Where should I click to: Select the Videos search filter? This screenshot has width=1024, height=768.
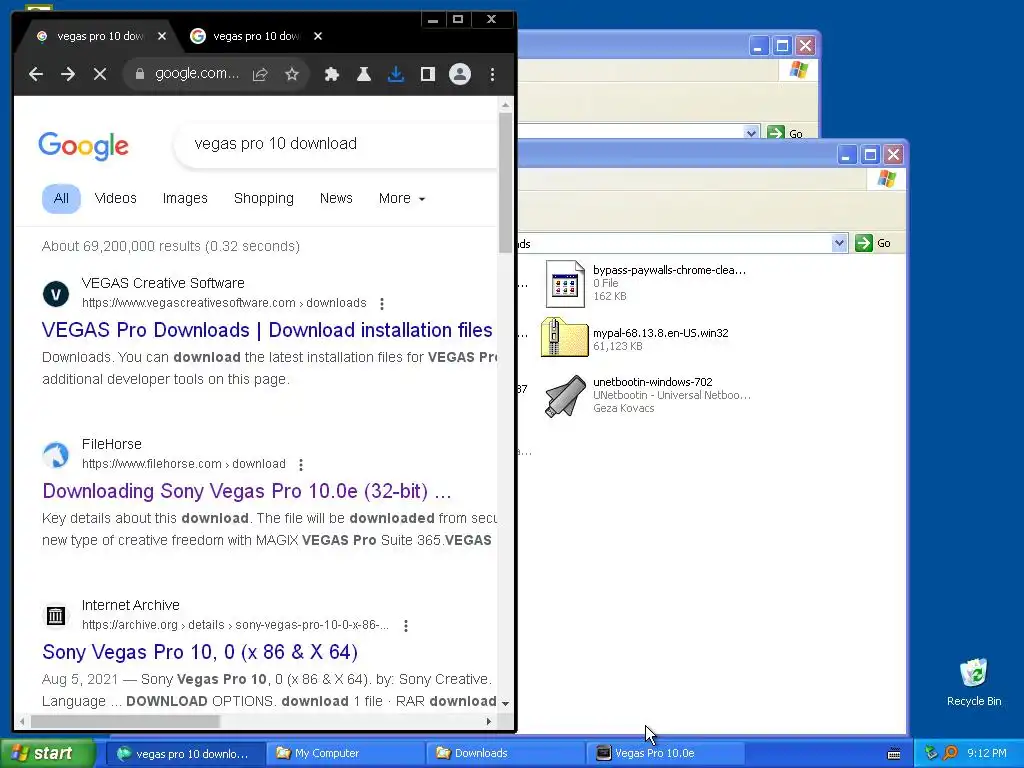click(x=116, y=199)
